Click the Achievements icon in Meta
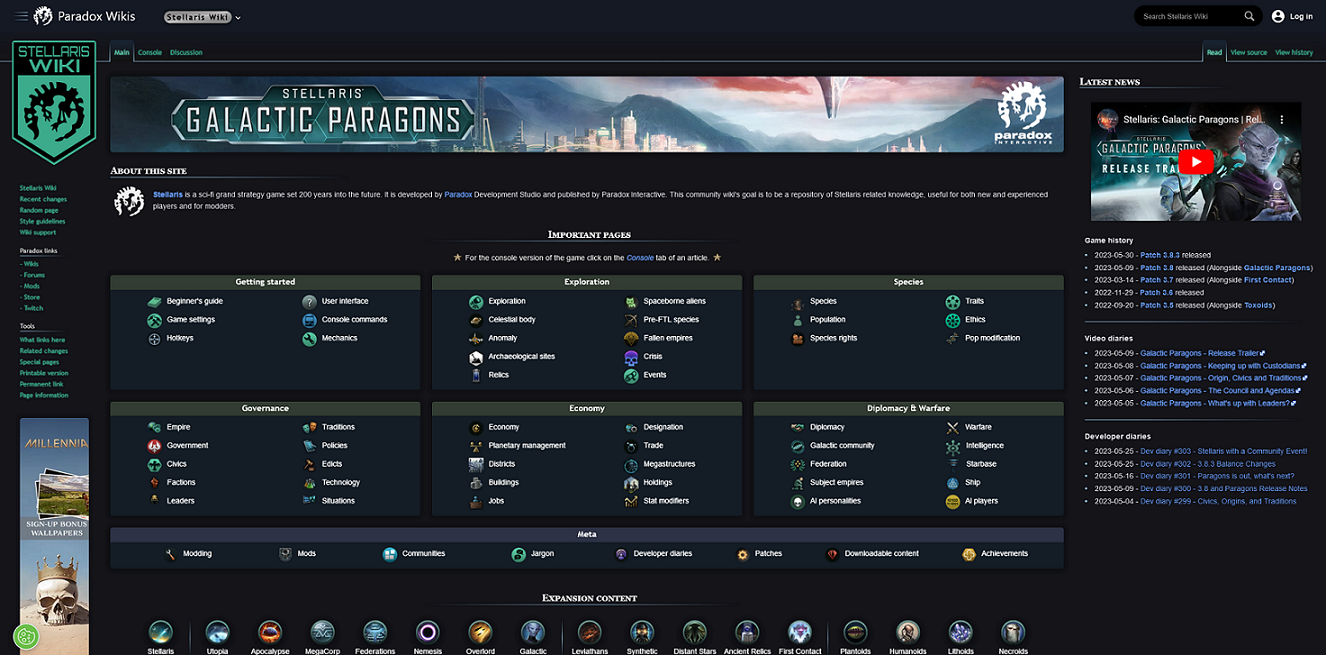The width and height of the screenshot is (1326, 655). coord(968,554)
